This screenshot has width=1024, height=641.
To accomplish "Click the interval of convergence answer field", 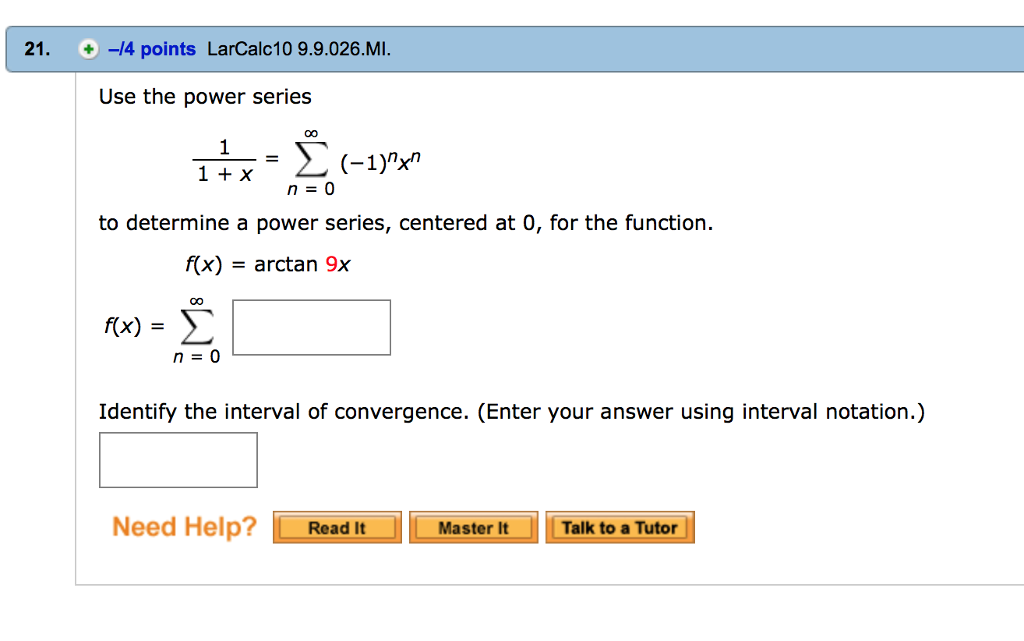I will [178, 460].
